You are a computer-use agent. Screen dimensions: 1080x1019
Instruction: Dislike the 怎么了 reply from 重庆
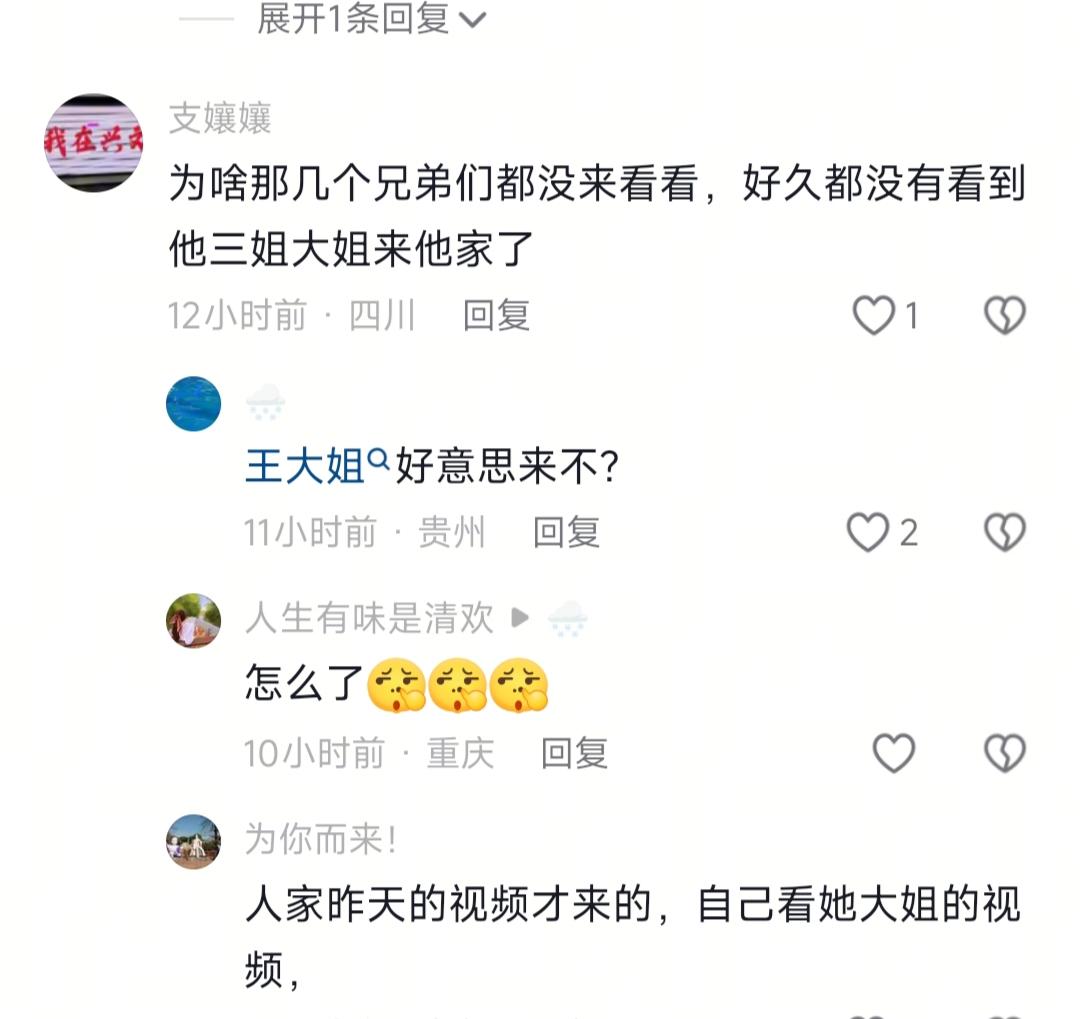click(x=1004, y=752)
